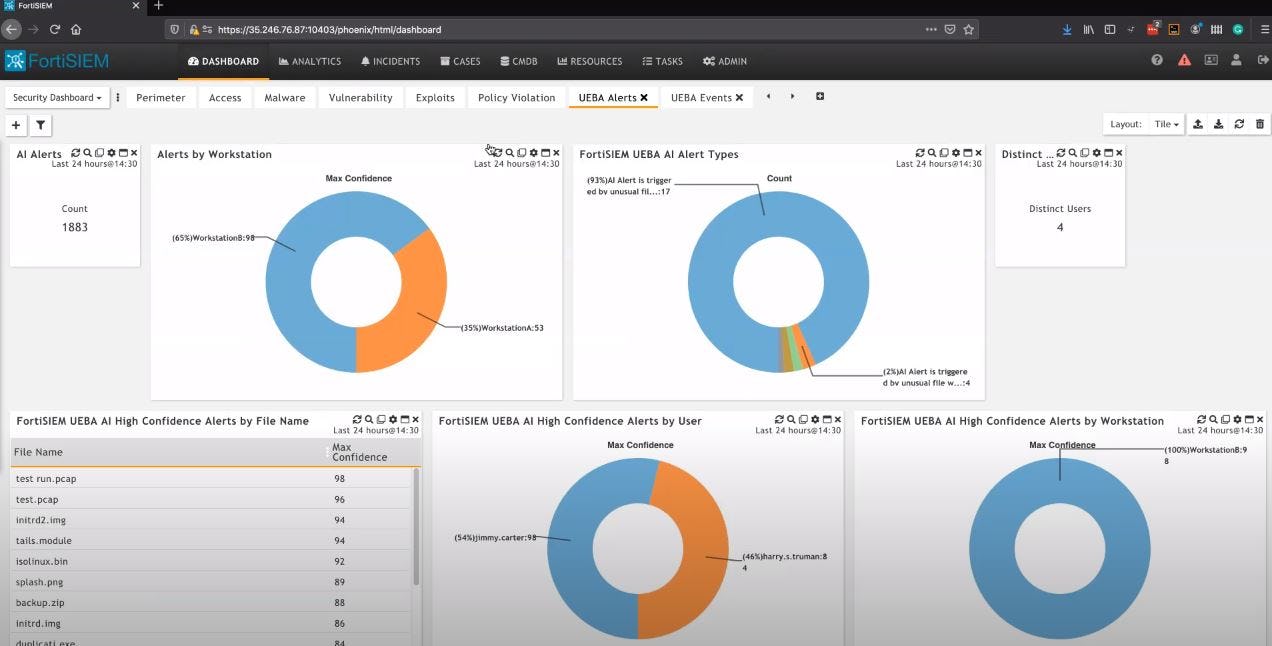Close the UEBA Alerts tab

tap(644, 97)
